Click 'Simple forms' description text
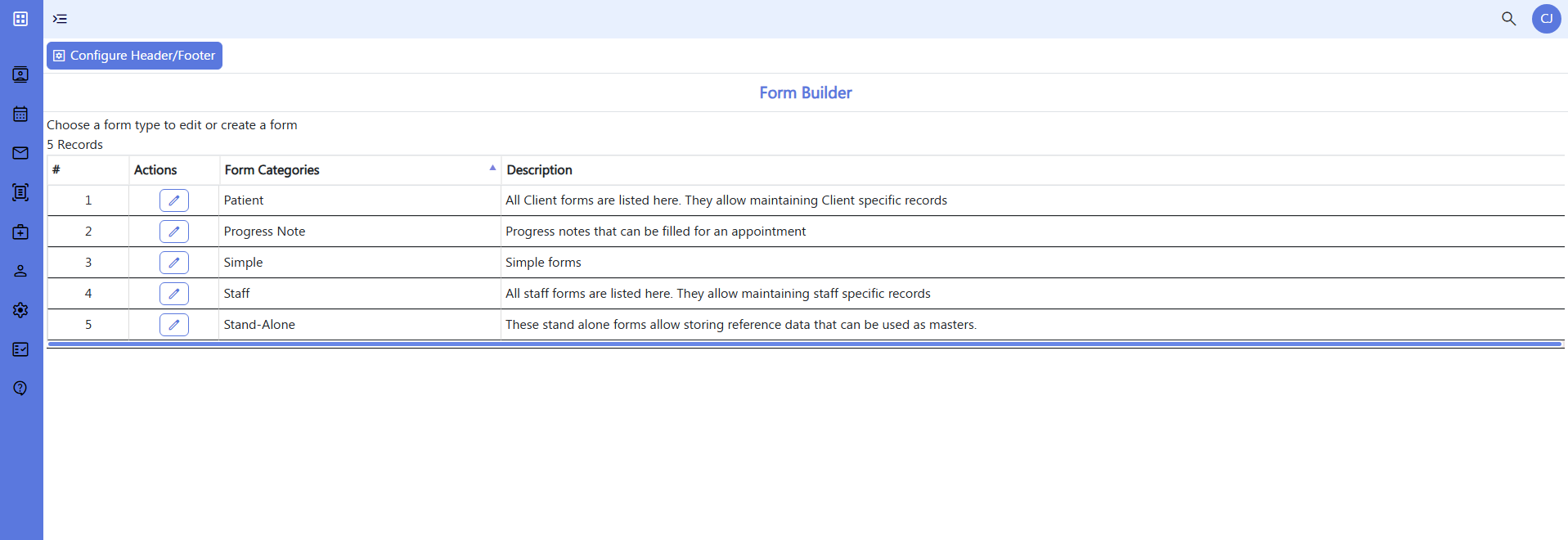Image resolution: width=1568 pixels, height=540 pixels. (x=543, y=263)
